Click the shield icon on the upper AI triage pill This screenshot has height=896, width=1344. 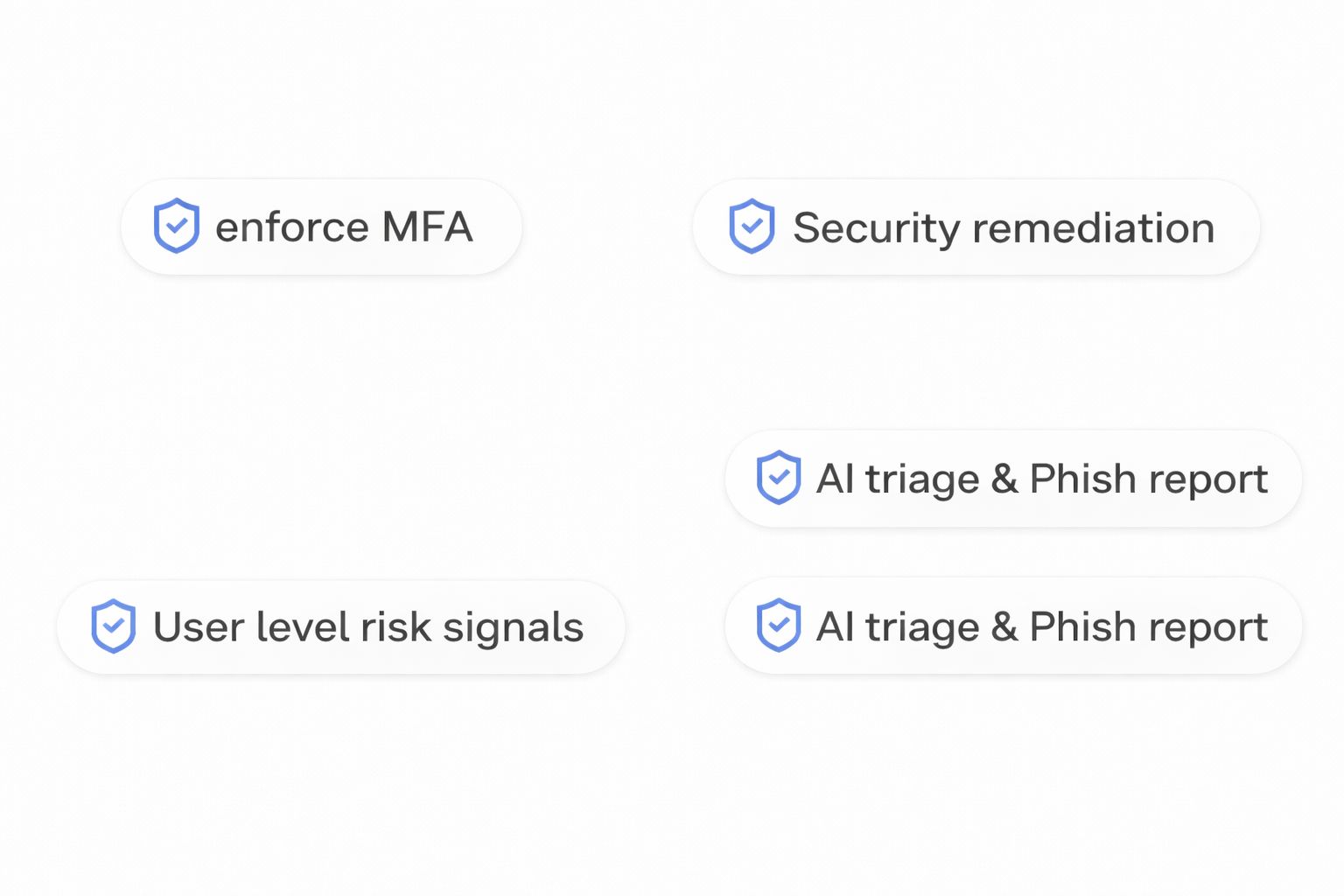778,478
